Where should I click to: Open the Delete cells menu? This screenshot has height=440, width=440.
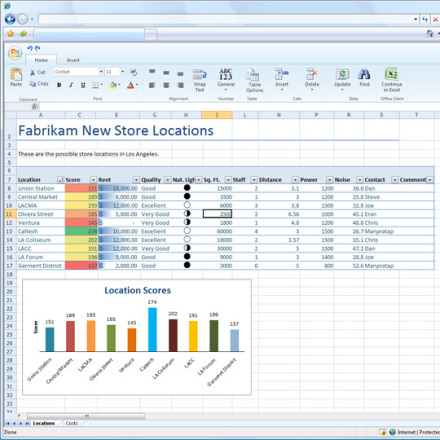[x=312, y=80]
